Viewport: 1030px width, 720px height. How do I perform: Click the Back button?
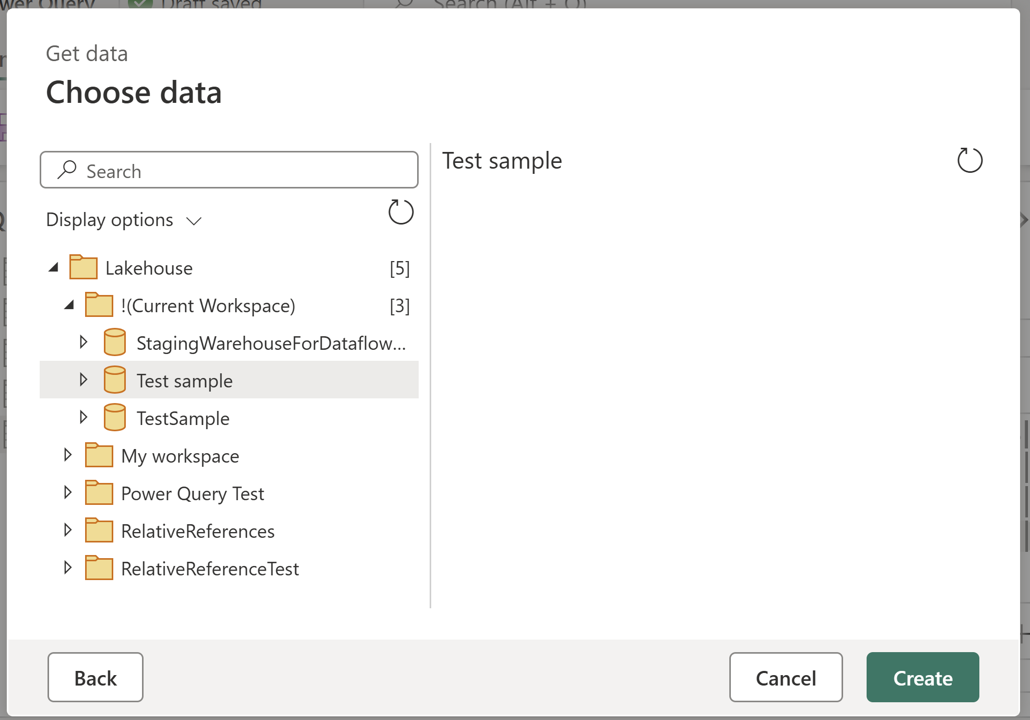(x=95, y=677)
